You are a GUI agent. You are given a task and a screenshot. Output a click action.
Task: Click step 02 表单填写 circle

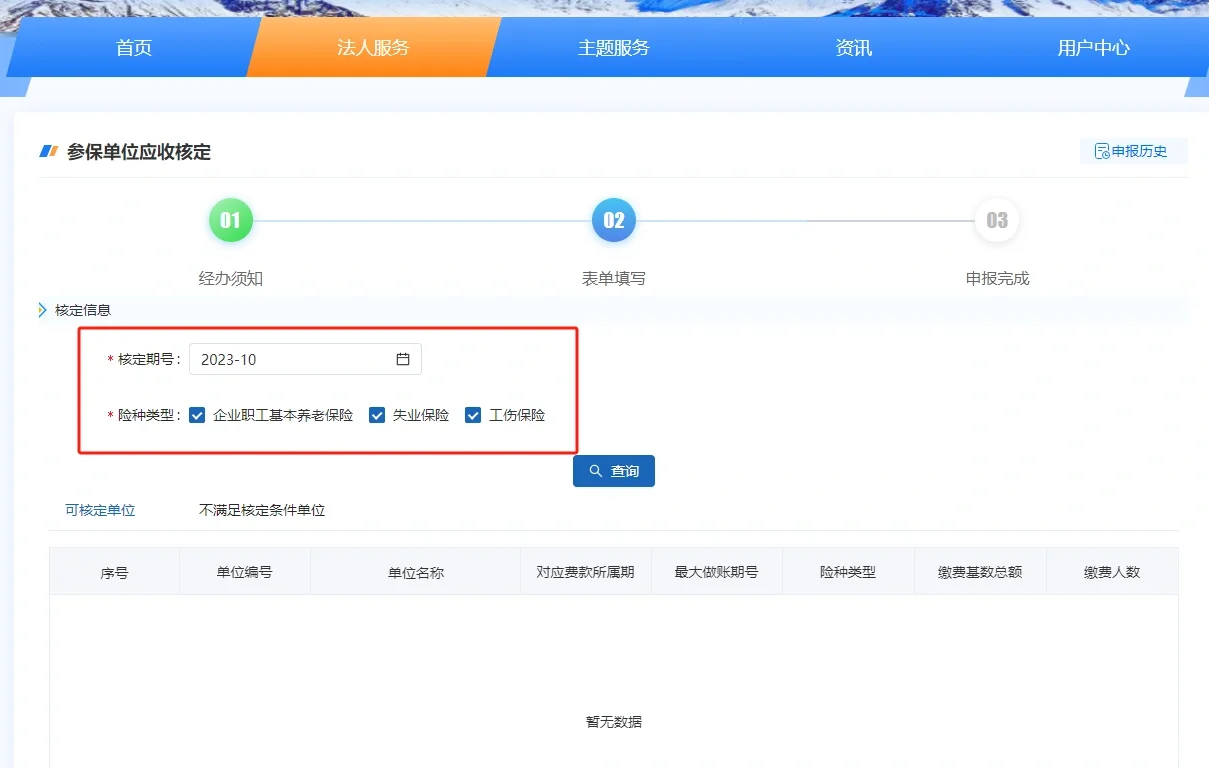tap(613, 220)
